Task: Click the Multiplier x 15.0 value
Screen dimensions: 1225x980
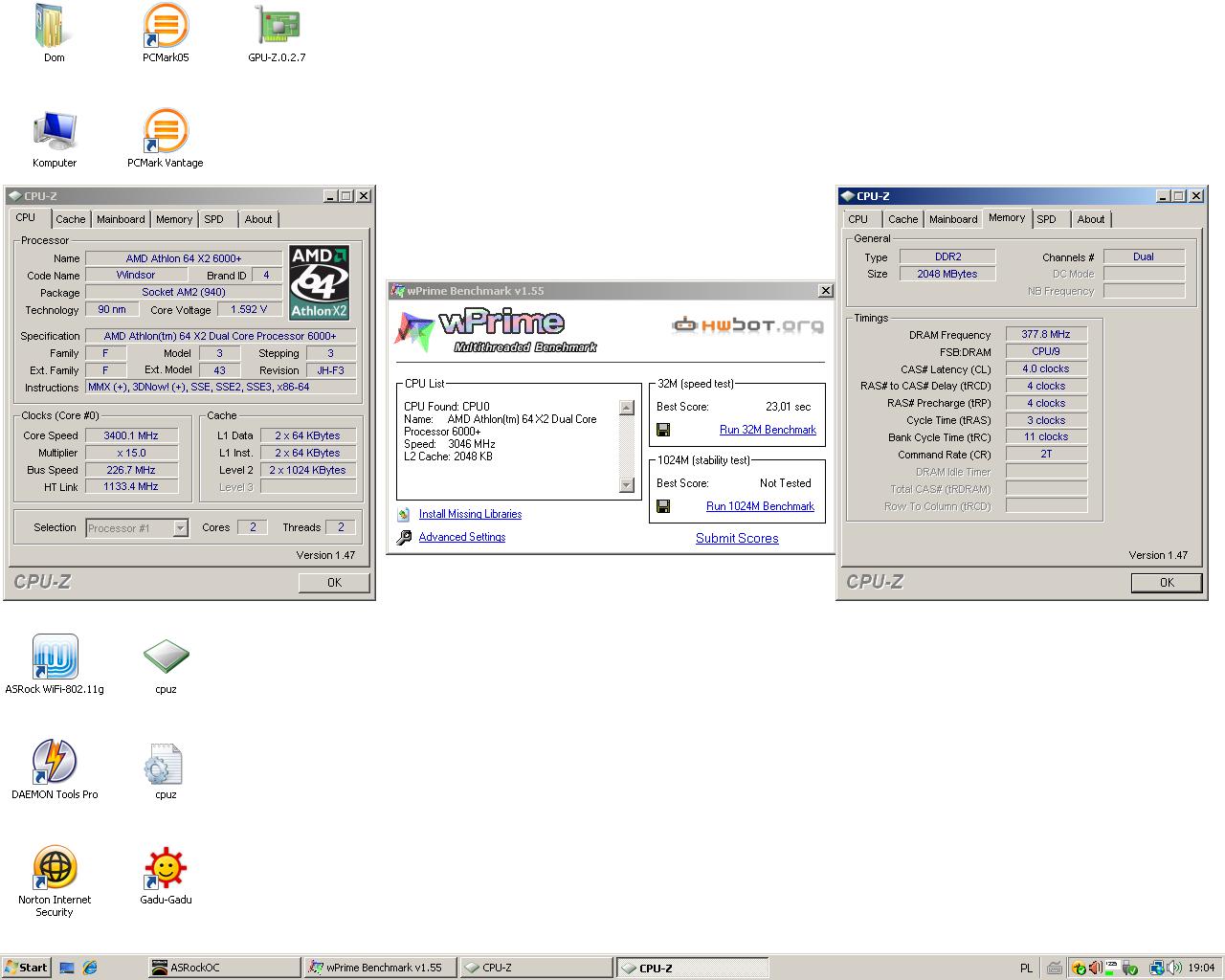Action: click(131, 453)
